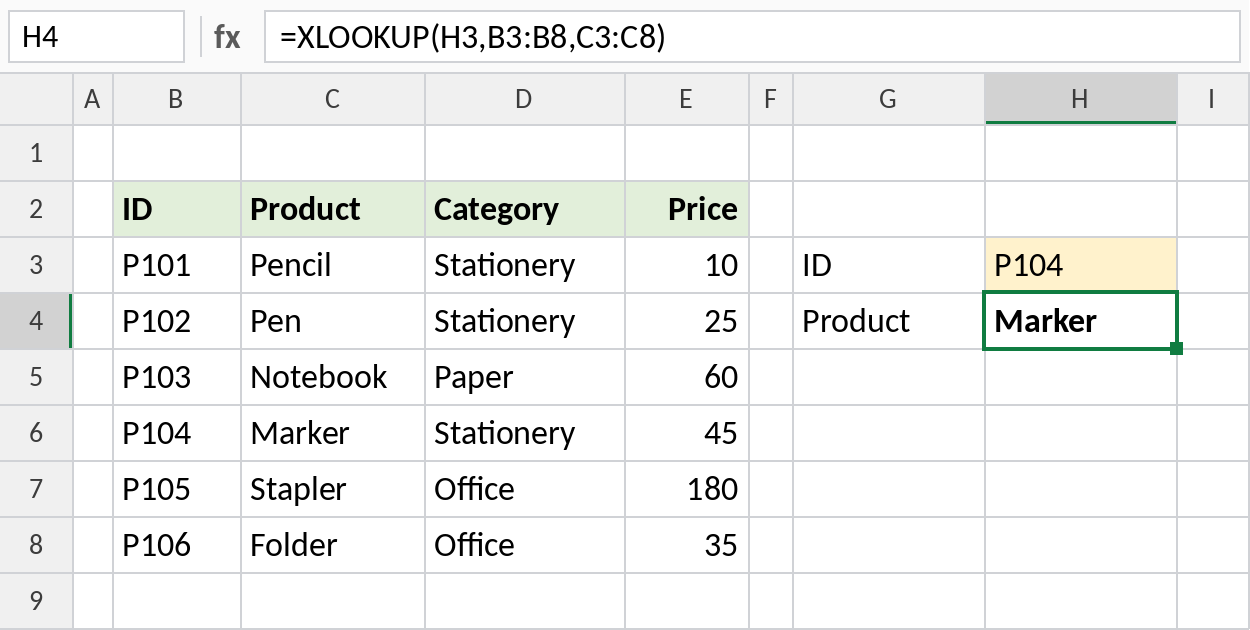This screenshot has width=1250, height=630.
Task: Select row 6 header
Action: coord(37,433)
